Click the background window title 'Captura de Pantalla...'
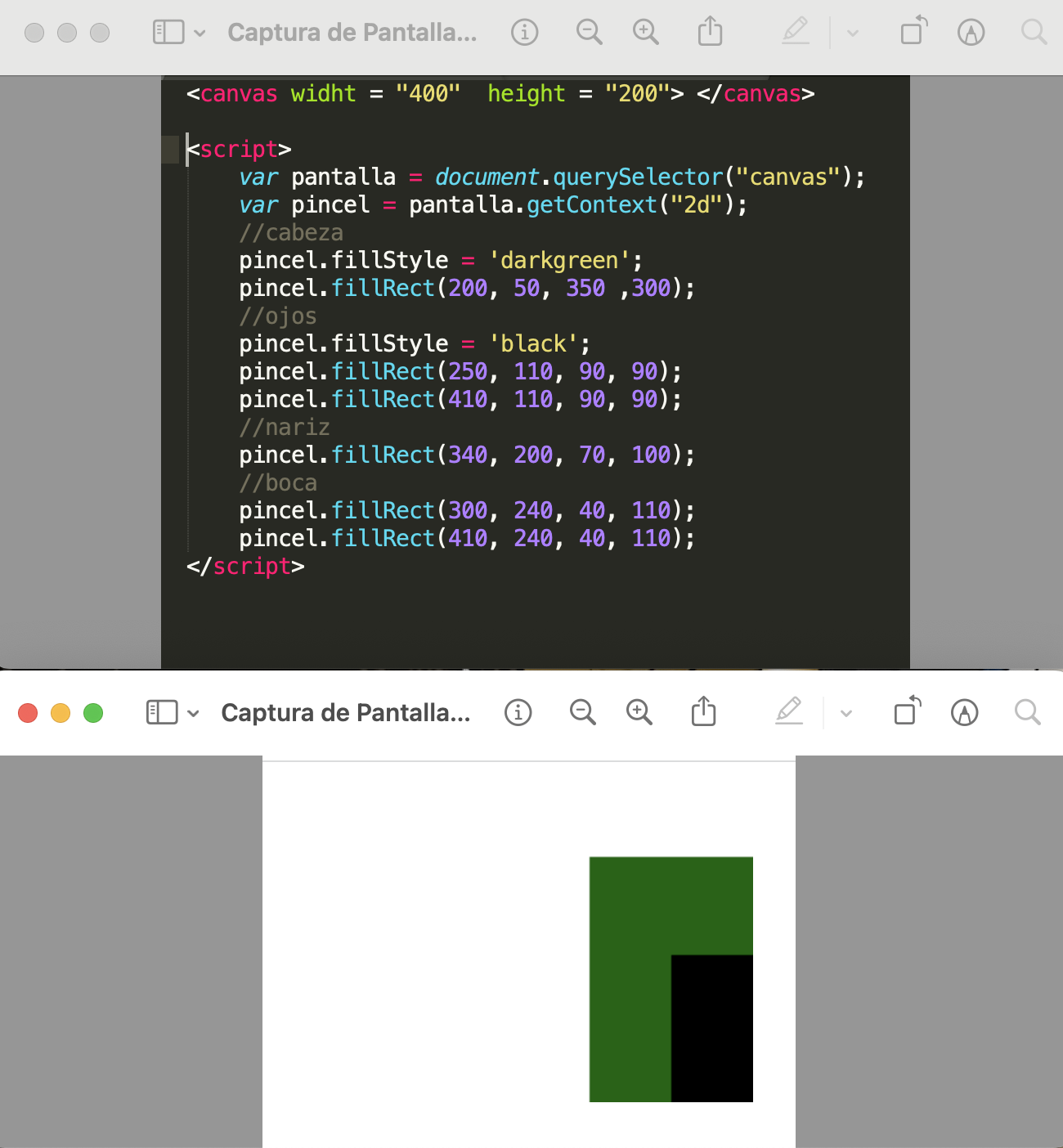This screenshot has height=1148, width=1063. [x=352, y=32]
